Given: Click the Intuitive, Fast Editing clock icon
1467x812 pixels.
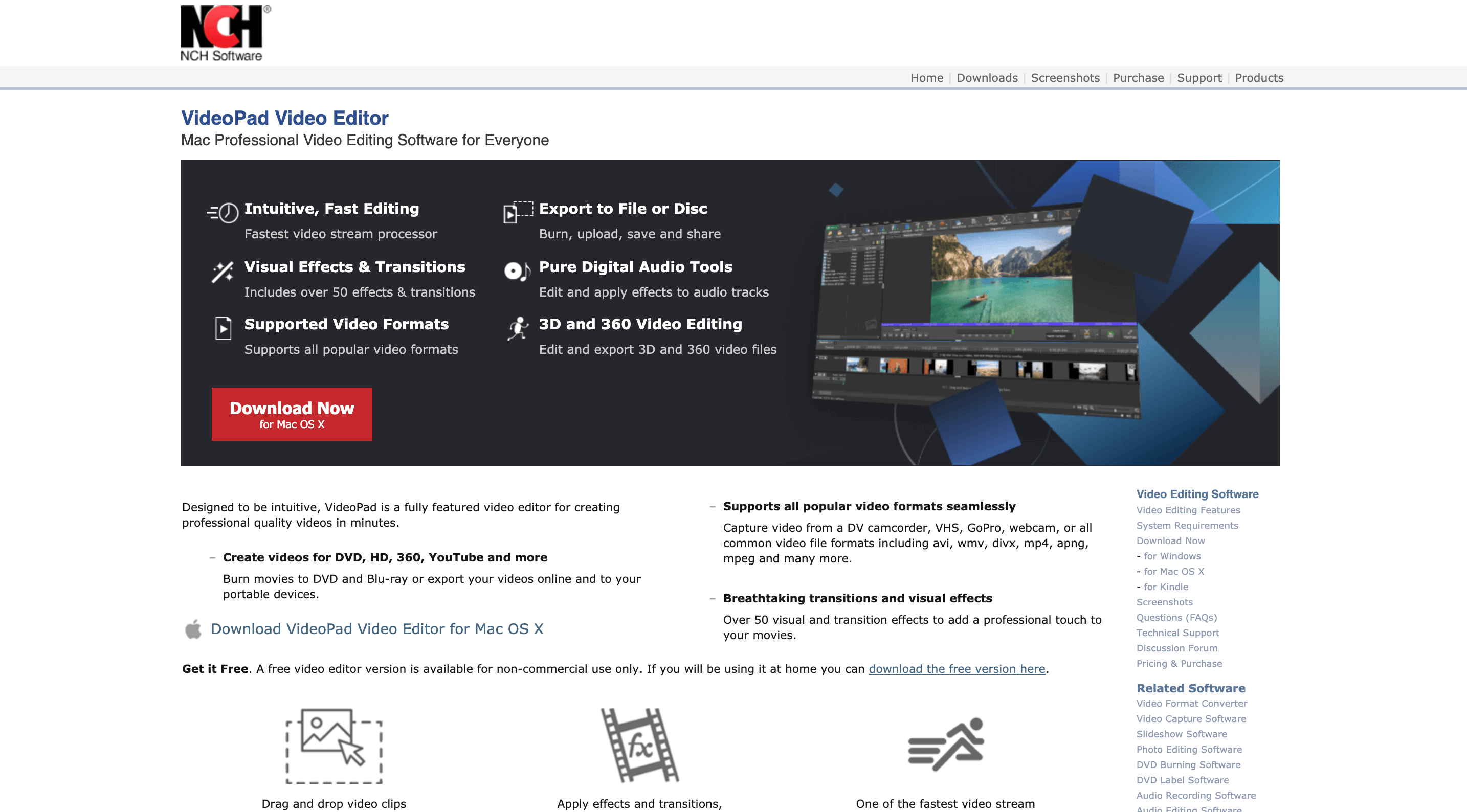Looking at the screenshot, I should coord(223,213).
